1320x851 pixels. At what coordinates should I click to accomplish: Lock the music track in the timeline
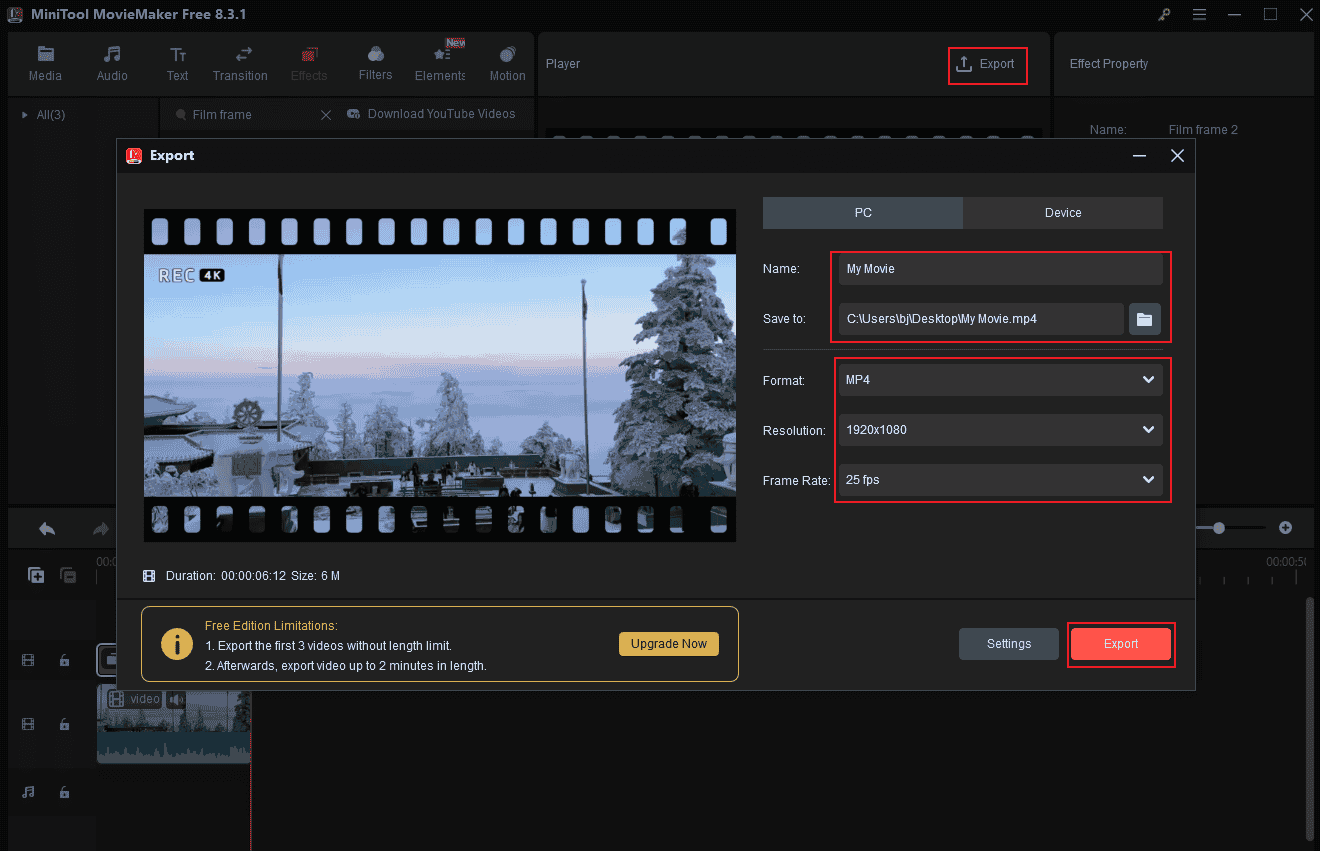coord(64,792)
